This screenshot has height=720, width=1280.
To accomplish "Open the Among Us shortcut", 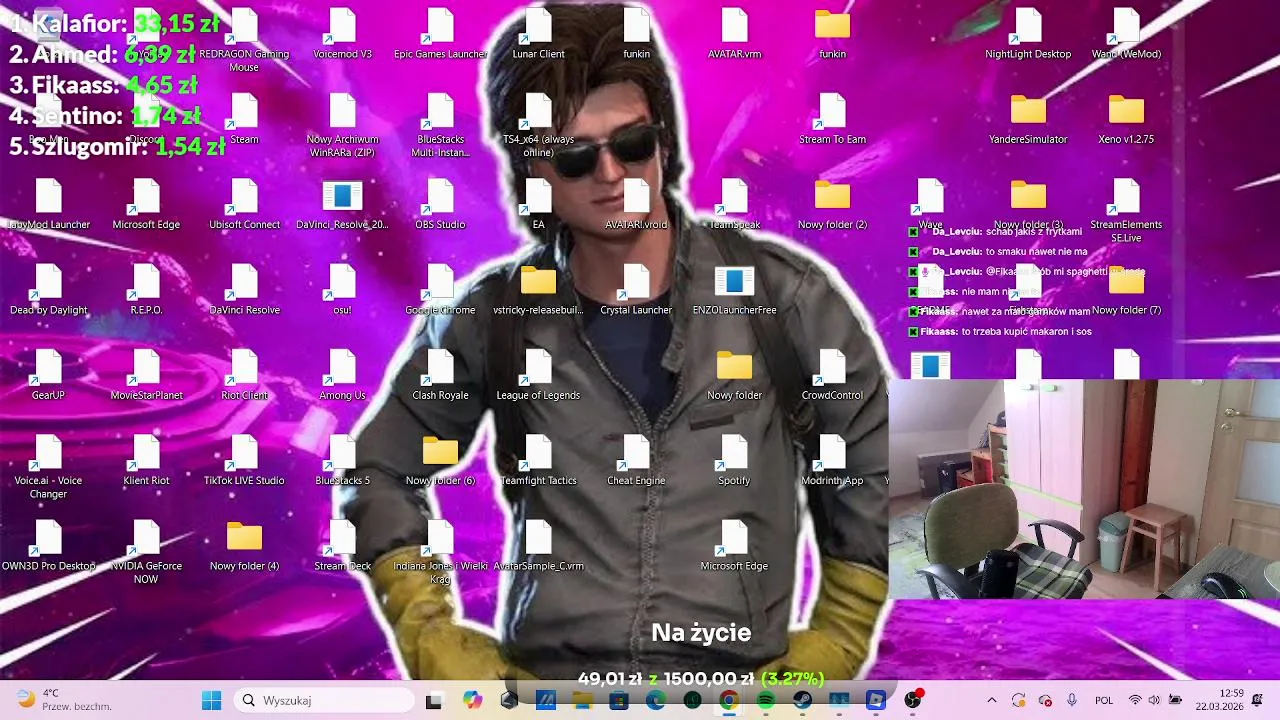I will (342, 374).
